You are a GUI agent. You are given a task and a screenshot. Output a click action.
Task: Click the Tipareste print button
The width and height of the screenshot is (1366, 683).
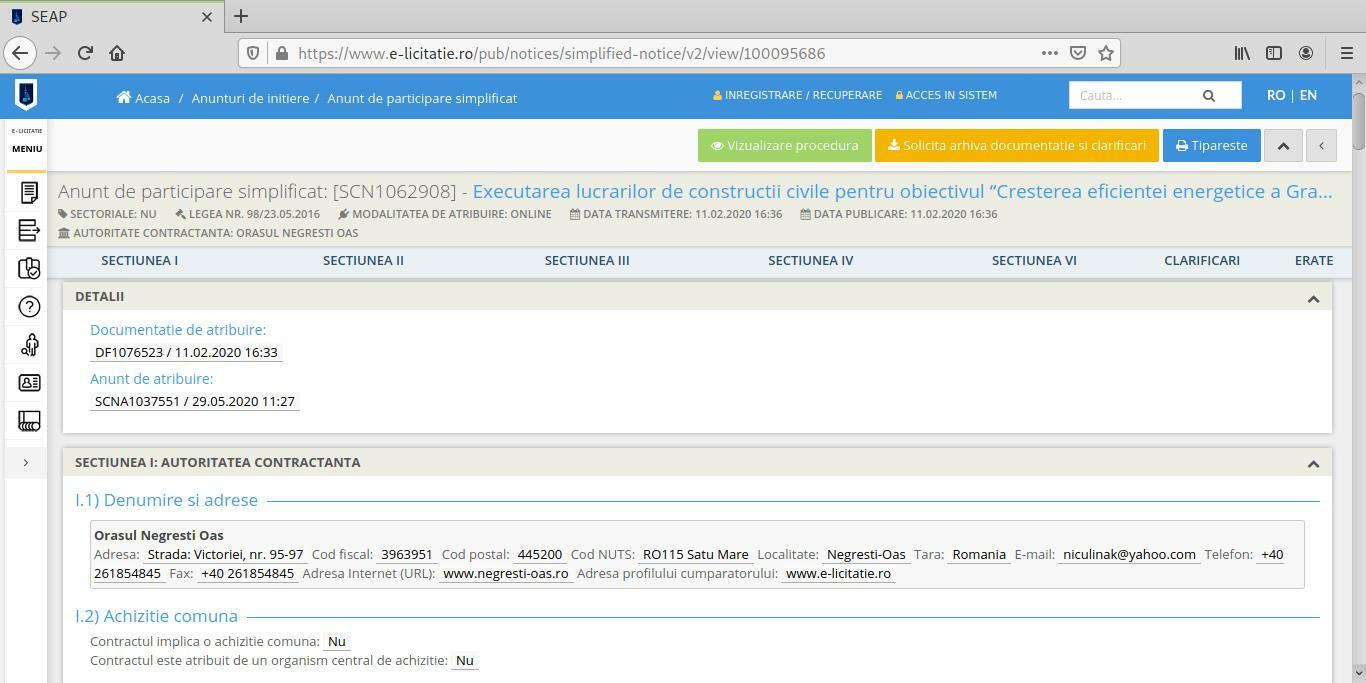[x=1211, y=145]
